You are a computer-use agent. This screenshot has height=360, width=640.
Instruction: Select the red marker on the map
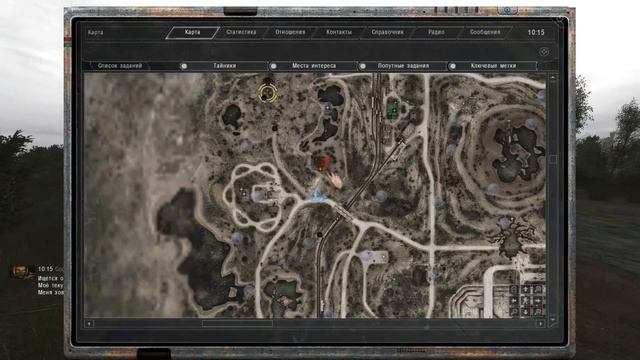[323, 162]
